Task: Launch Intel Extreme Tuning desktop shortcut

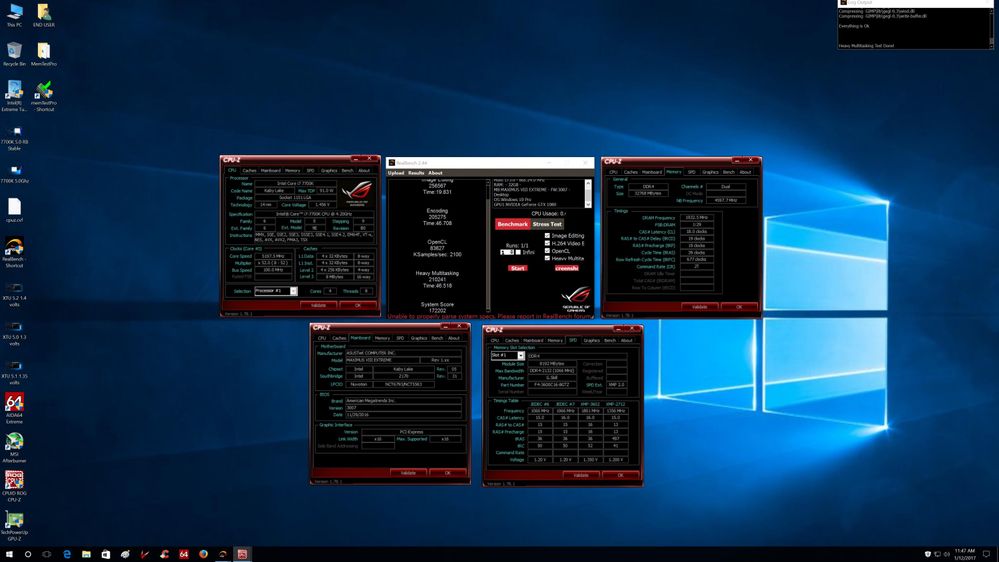Action: click(14, 96)
